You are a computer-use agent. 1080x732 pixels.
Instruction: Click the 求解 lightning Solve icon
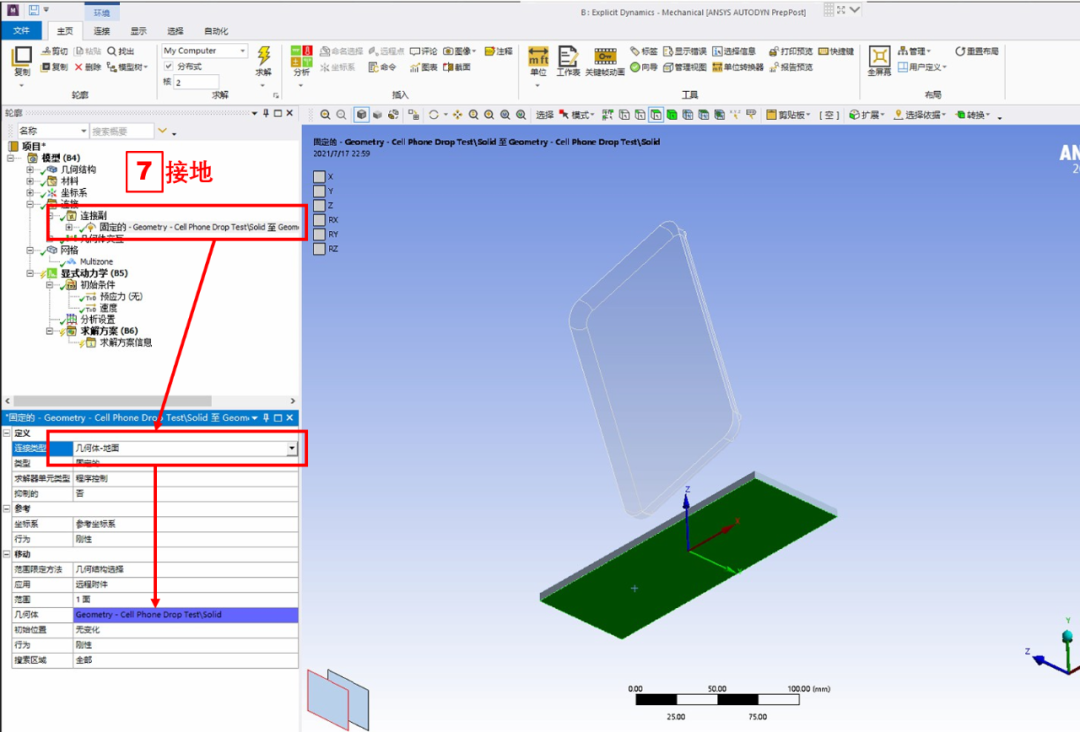coord(264,56)
